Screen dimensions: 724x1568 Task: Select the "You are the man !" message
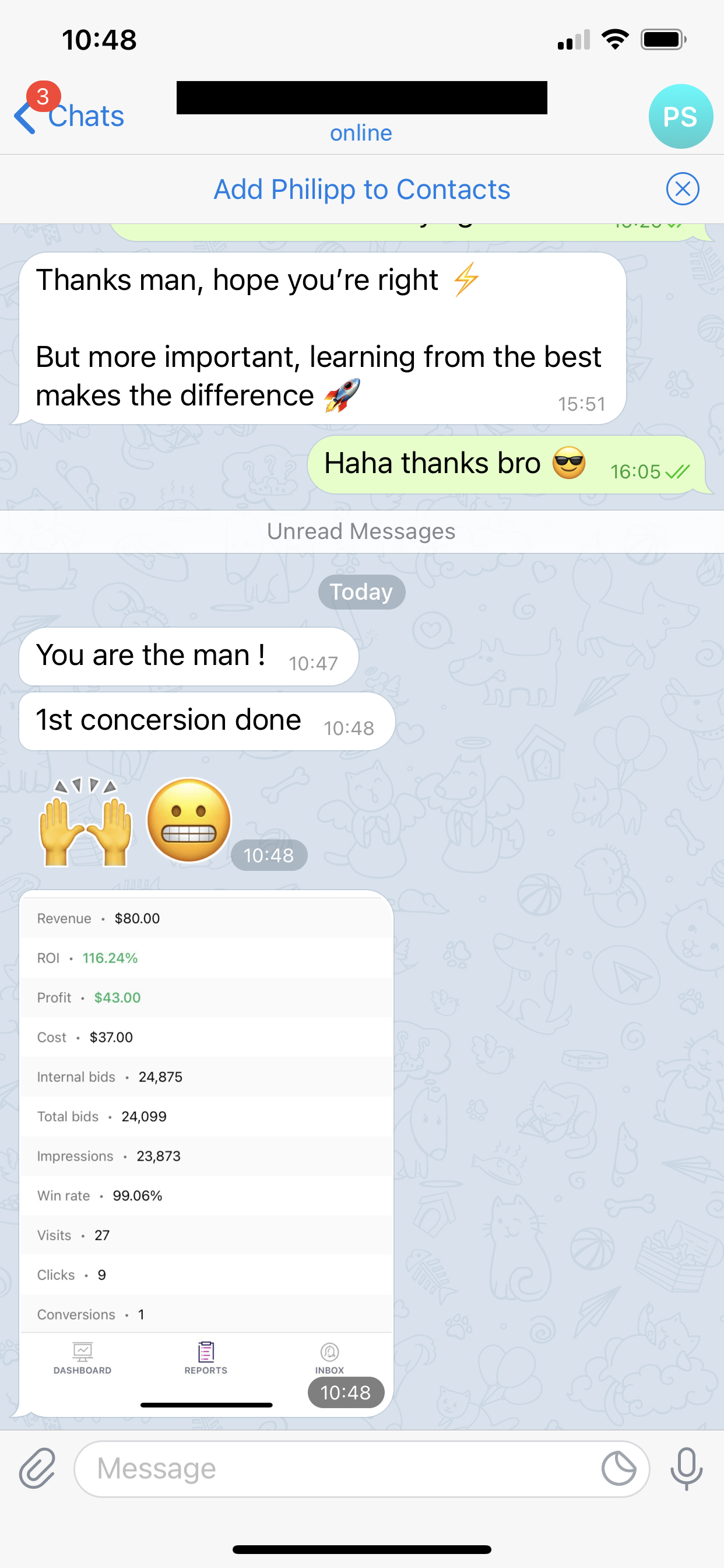pyautogui.click(x=189, y=657)
